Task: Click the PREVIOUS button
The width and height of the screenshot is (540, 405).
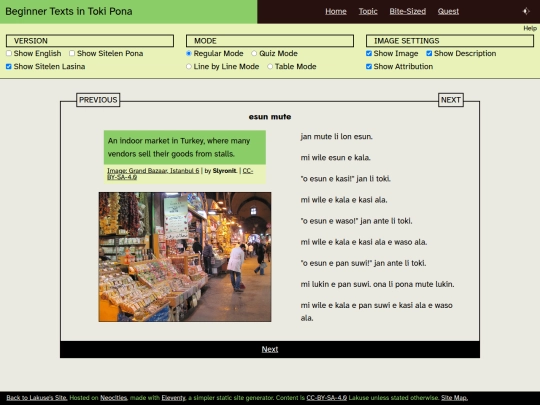Action: [98, 100]
